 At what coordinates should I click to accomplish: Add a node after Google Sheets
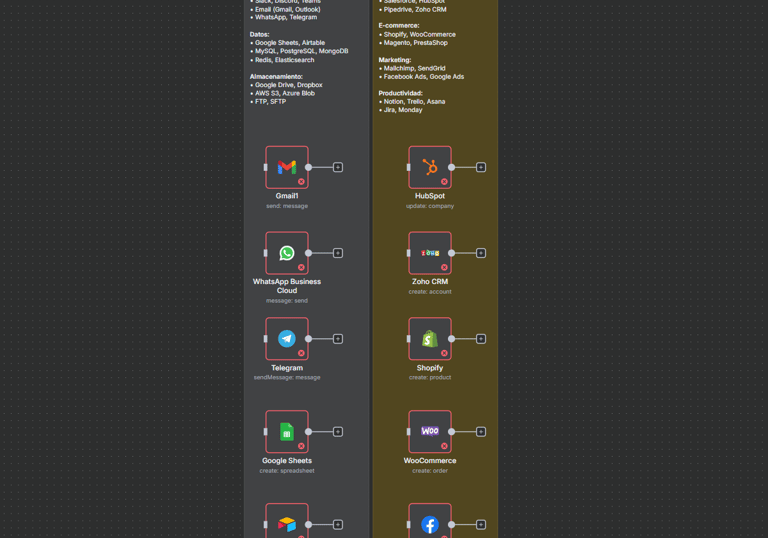pyautogui.click(x=338, y=432)
